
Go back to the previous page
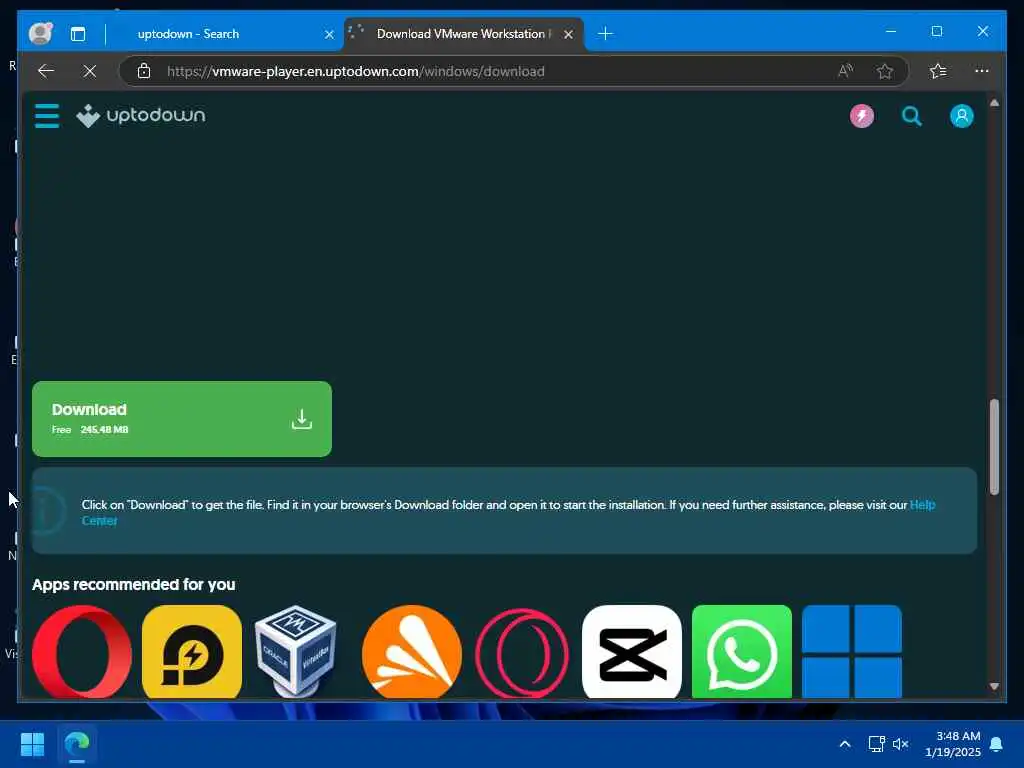click(x=46, y=71)
